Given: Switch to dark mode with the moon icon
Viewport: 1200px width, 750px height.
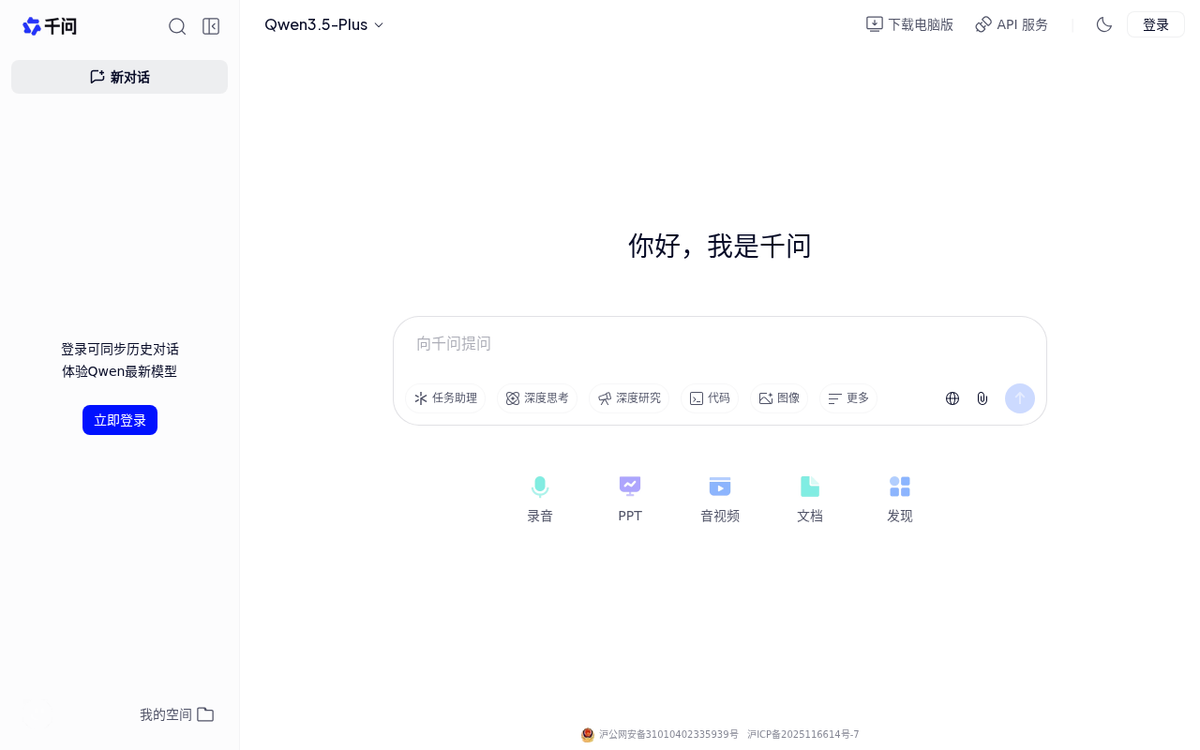Looking at the screenshot, I should (x=1103, y=24).
